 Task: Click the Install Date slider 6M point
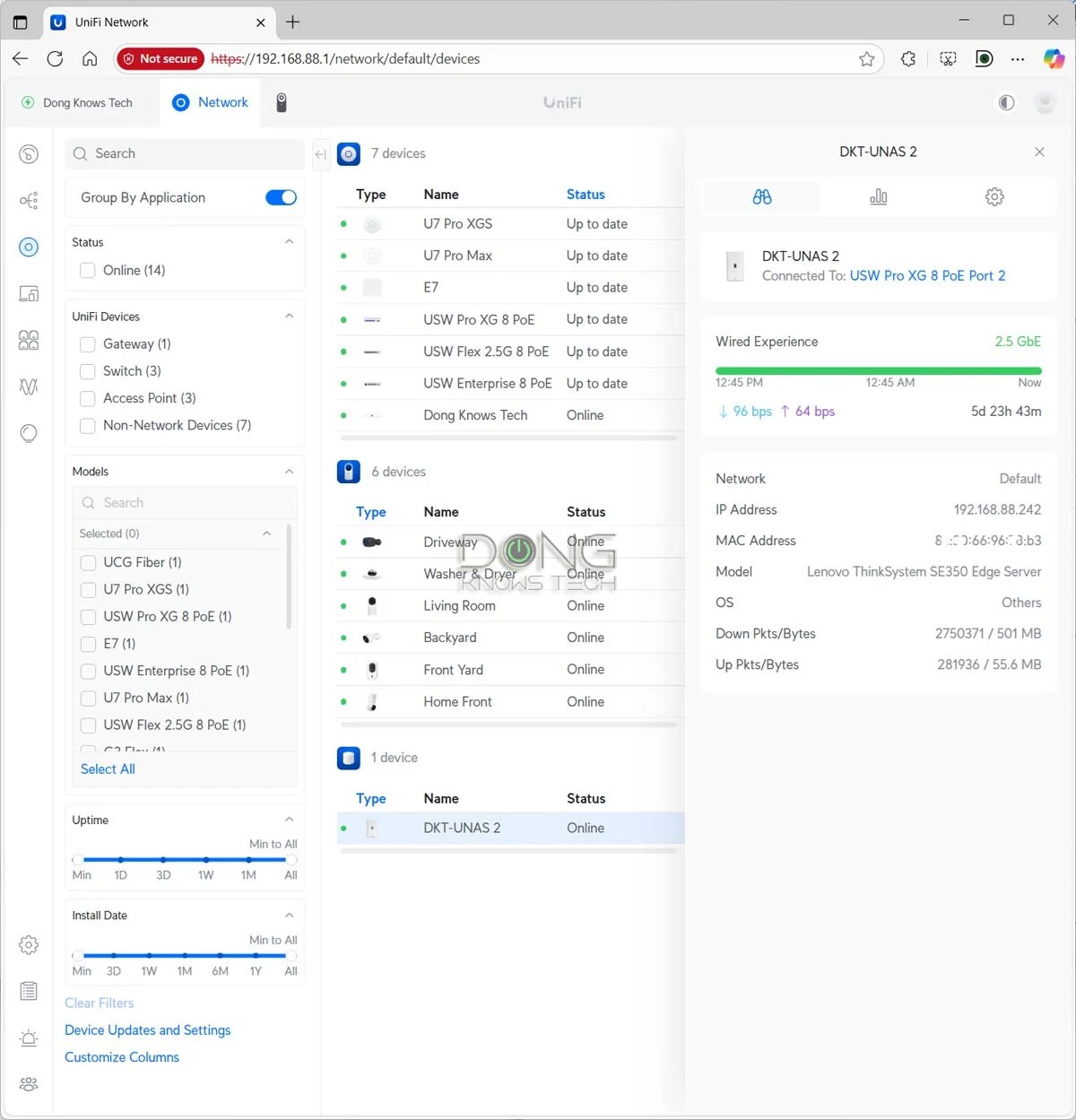coord(220,956)
